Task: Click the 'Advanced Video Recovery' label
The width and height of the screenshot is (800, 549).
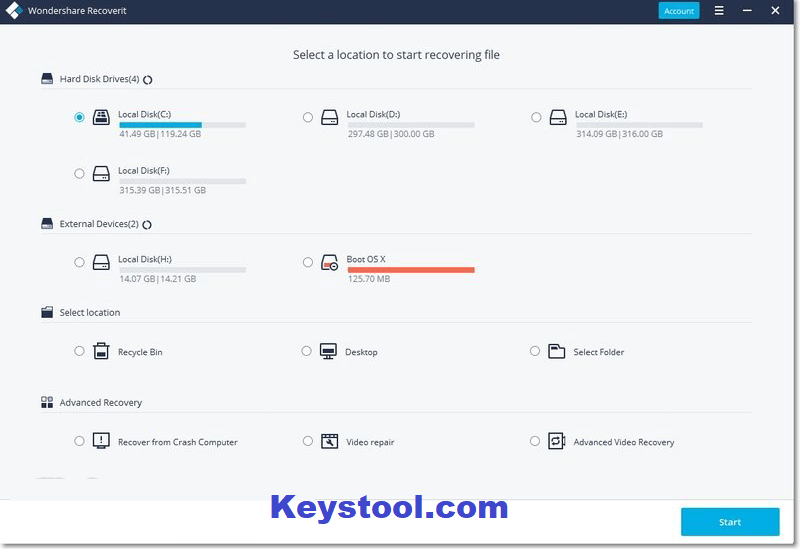Action: pyautogui.click(x=623, y=442)
